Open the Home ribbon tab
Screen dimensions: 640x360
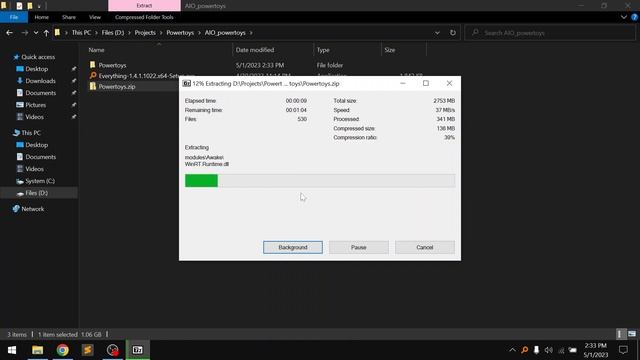point(42,17)
